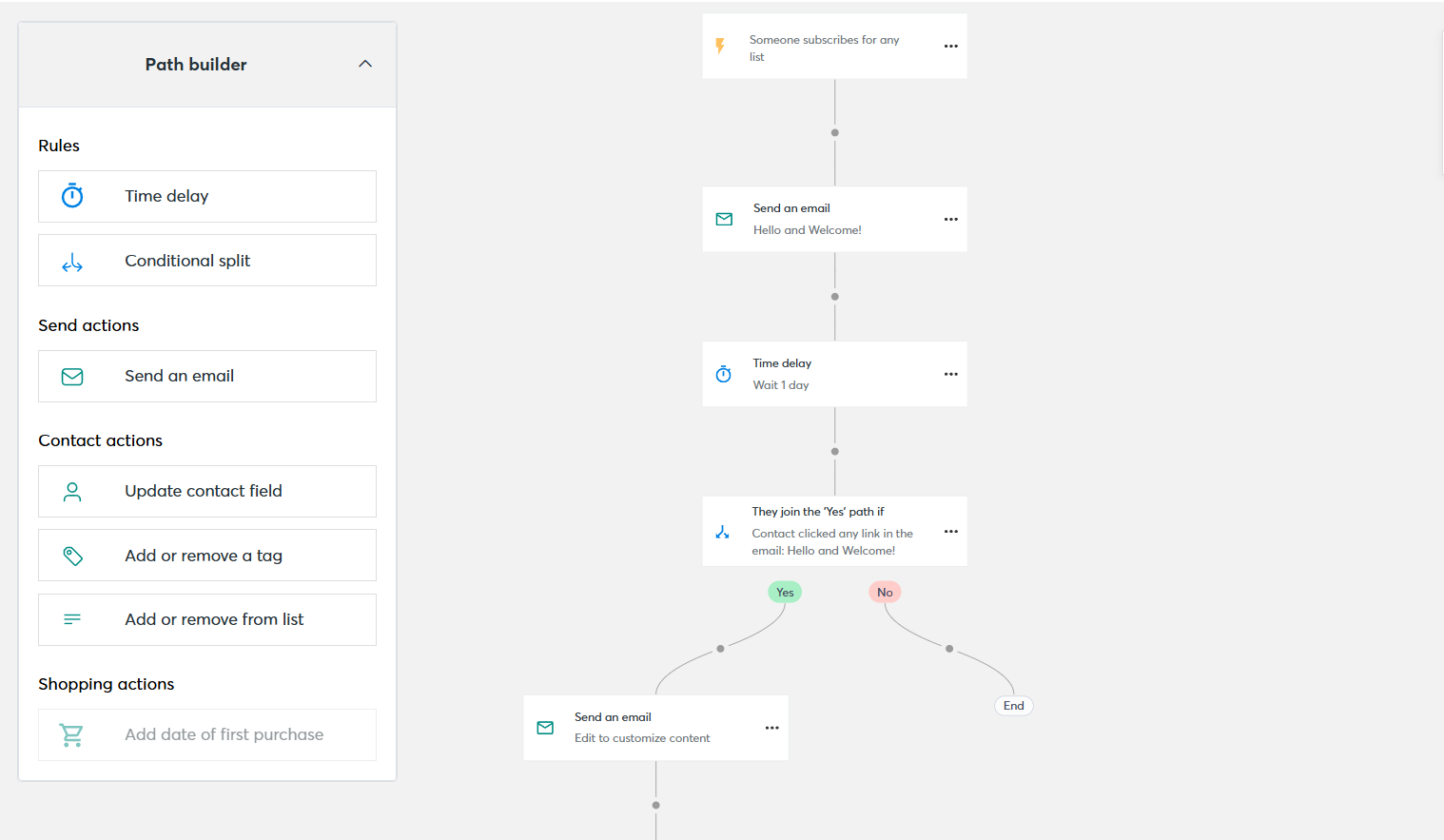Open the options menu on the Time delay node
This screenshot has width=1444, height=840.
click(x=950, y=374)
